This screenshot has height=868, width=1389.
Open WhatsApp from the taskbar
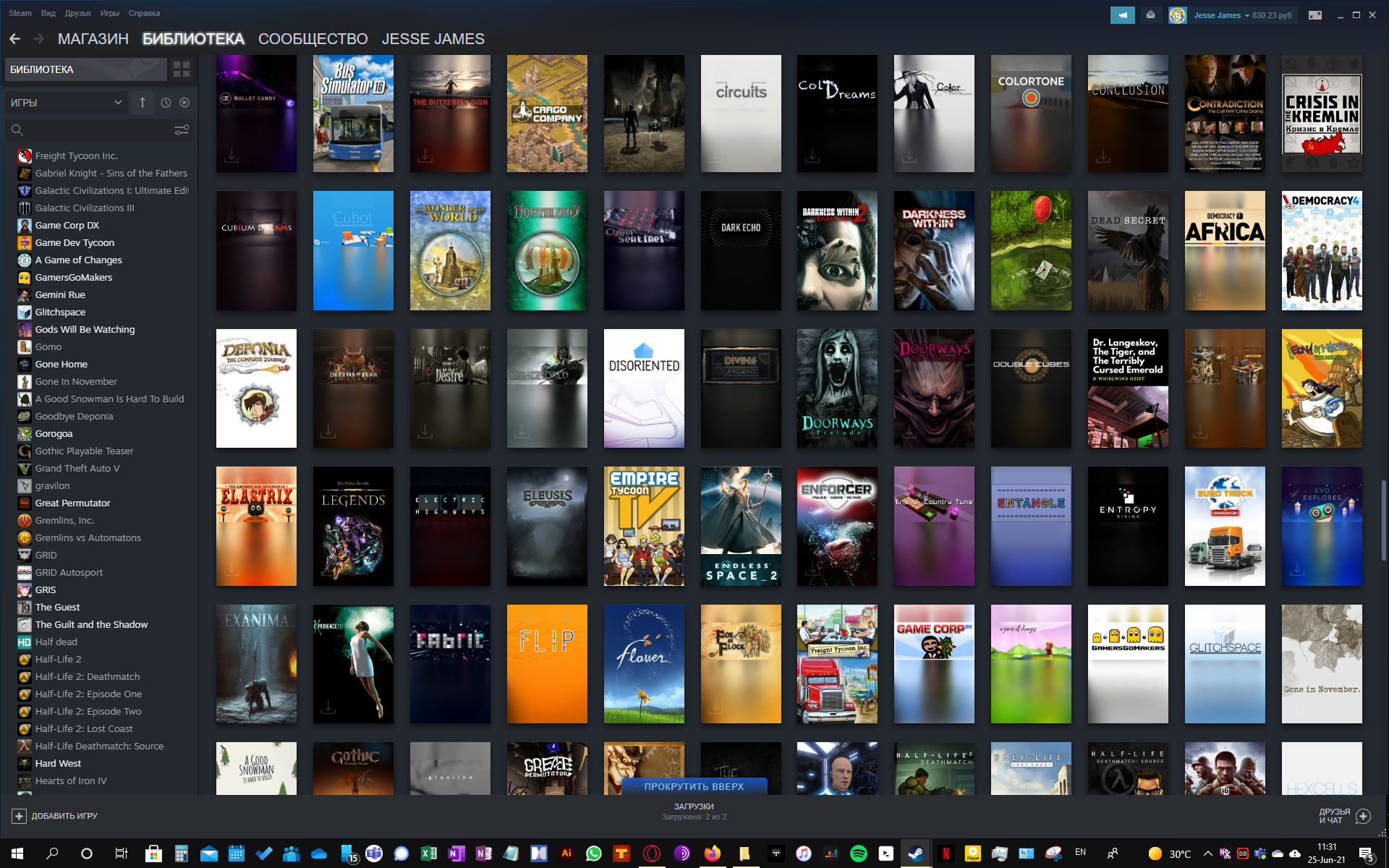(x=594, y=854)
